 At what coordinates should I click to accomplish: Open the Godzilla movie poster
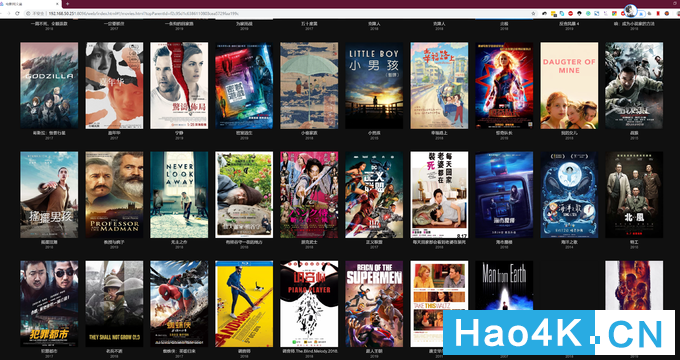coord(49,85)
